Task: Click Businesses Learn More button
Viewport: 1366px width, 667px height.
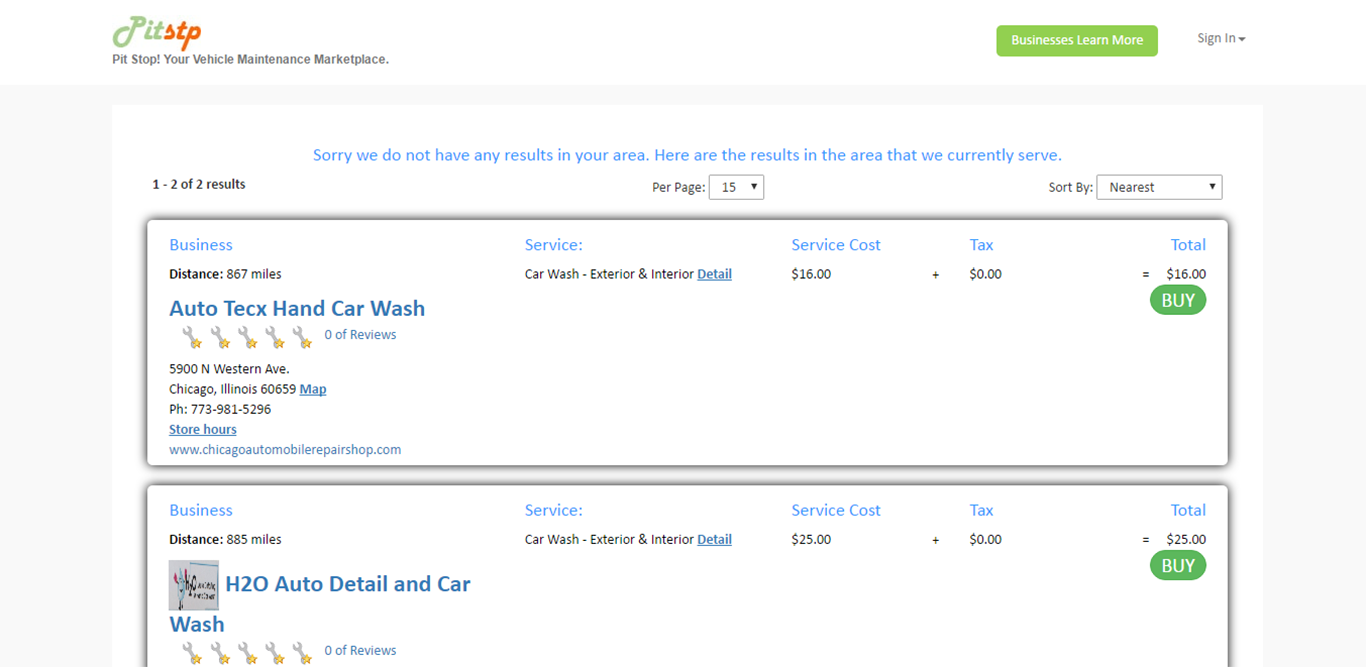Action: click(x=1076, y=40)
